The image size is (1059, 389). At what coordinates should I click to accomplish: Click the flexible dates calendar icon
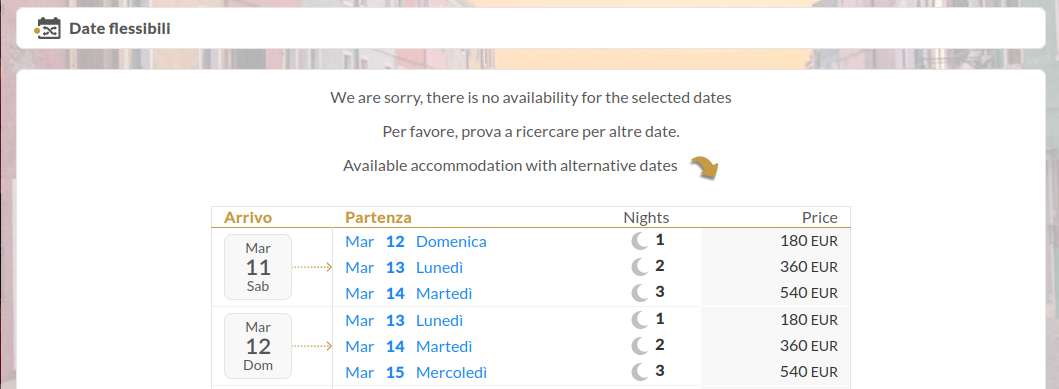click(47, 28)
